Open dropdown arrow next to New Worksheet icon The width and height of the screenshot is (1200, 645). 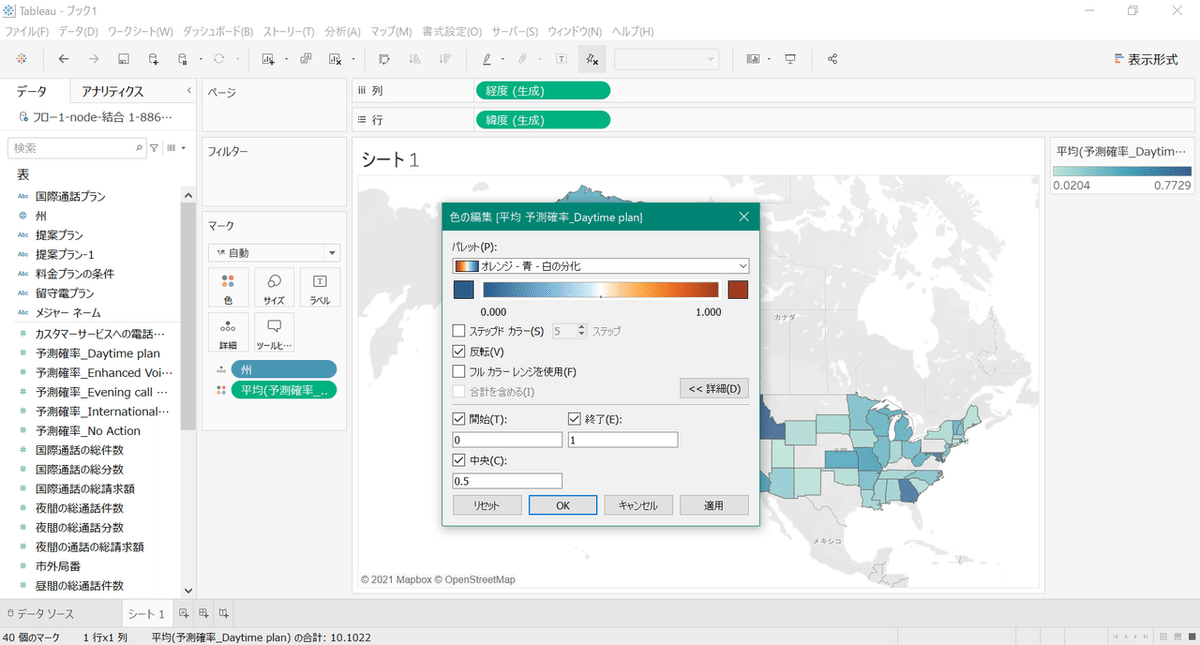point(286,59)
